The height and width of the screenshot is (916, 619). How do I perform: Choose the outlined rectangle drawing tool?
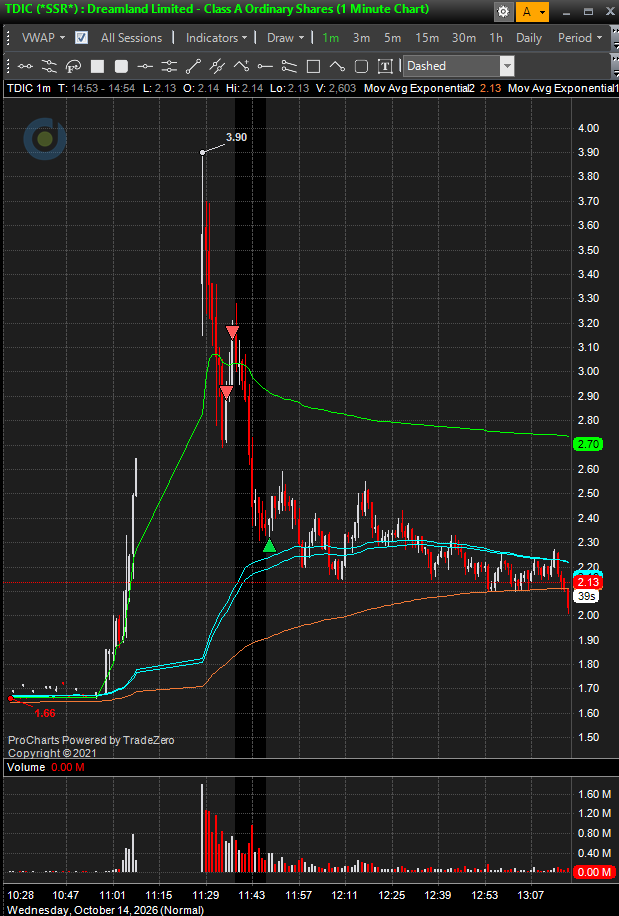pos(313,66)
